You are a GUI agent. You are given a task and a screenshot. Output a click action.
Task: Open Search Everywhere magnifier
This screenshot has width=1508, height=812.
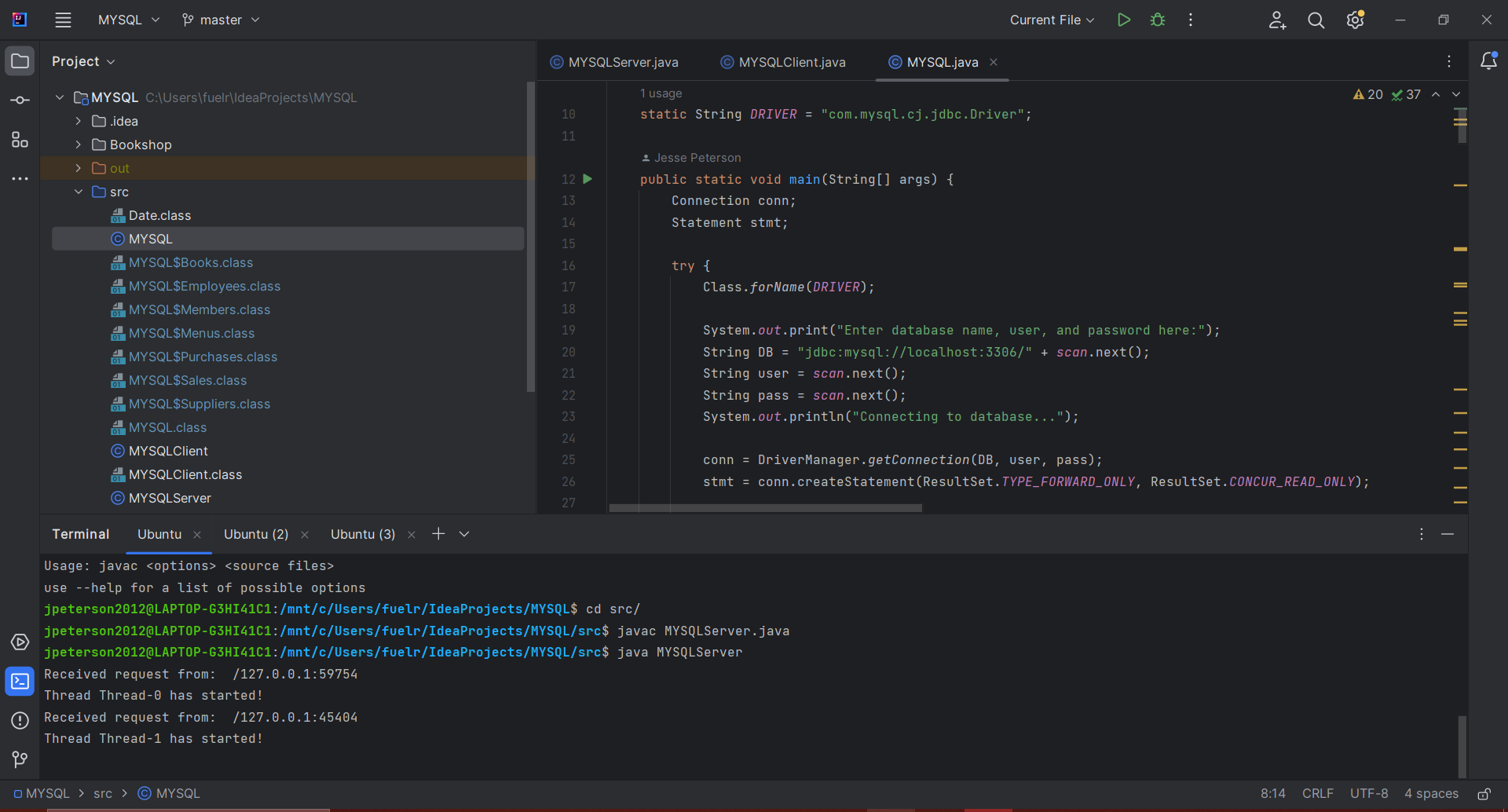tap(1316, 20)
